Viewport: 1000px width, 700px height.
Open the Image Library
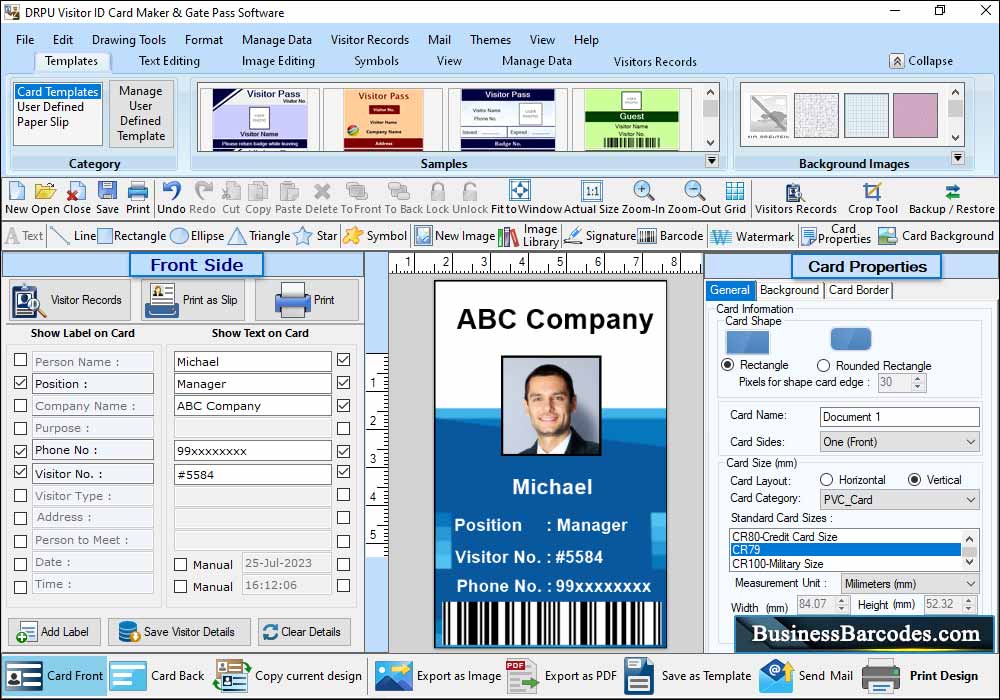[529, 236]
